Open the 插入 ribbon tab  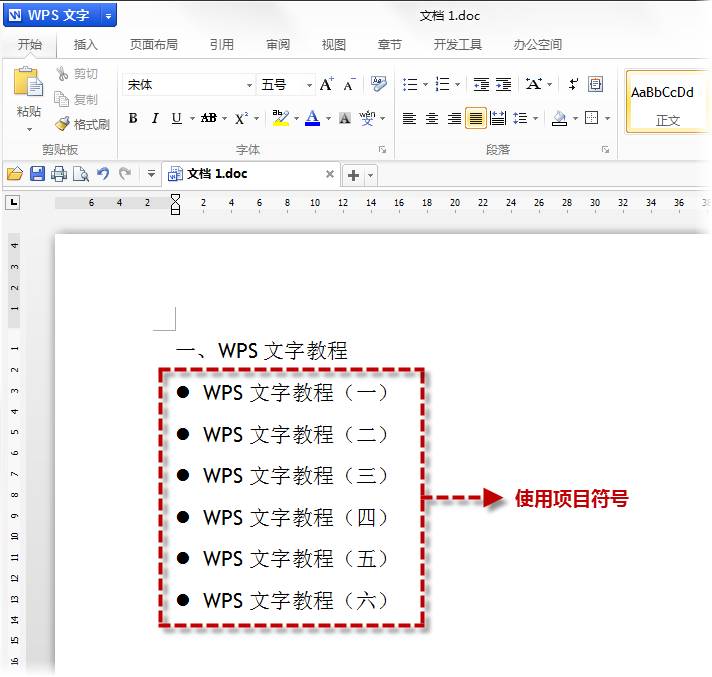(85, 44)
